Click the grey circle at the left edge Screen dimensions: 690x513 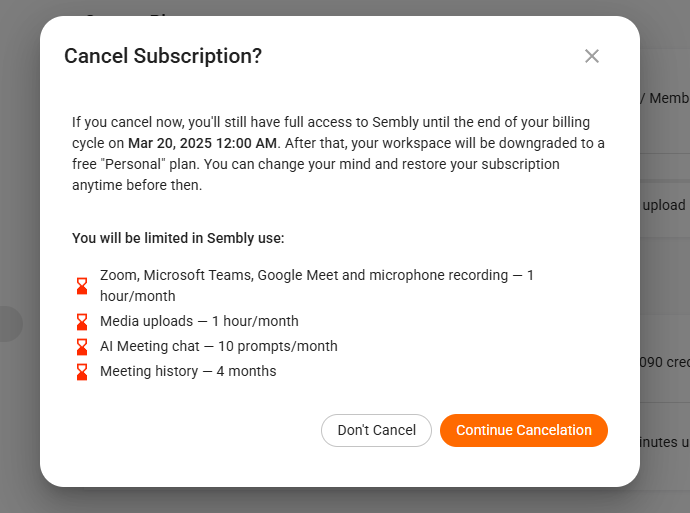click(x=10, y=324)
